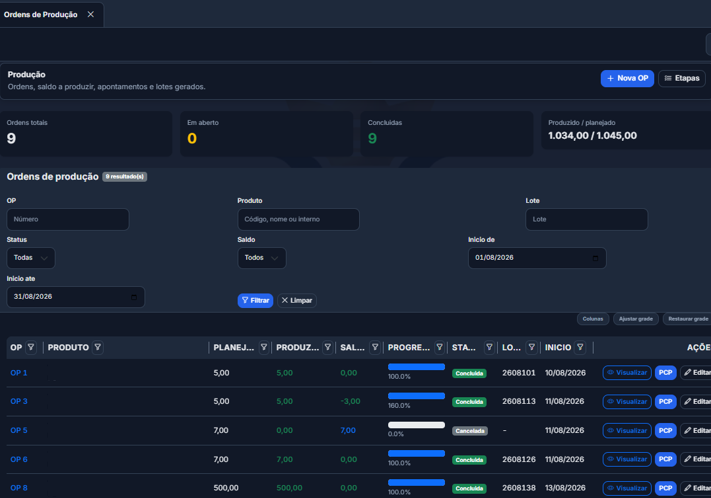Click the Início de date field
711x498 pixels.
(537, 258)
